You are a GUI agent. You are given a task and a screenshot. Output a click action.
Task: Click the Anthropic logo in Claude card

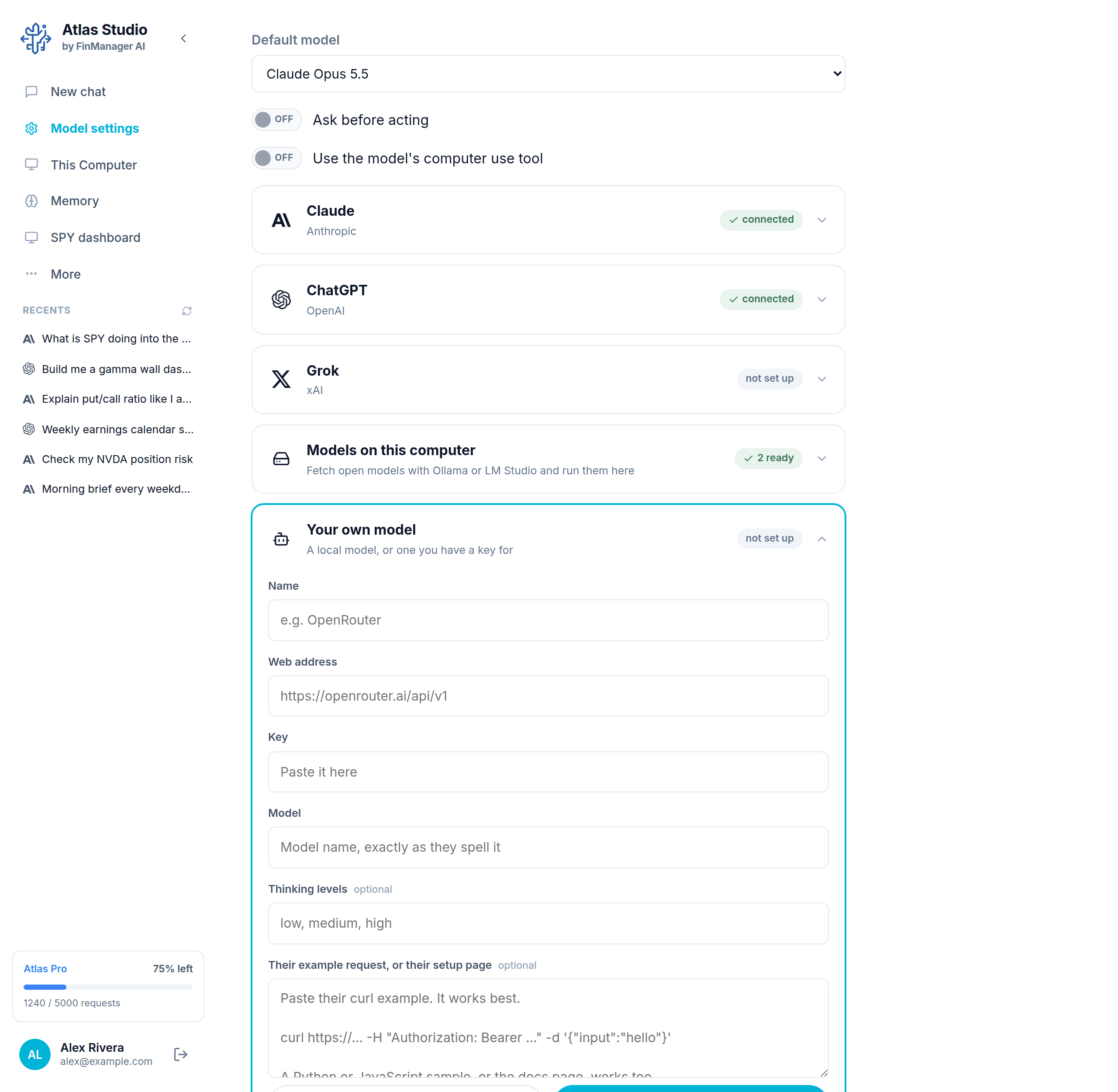coord(281,220)
